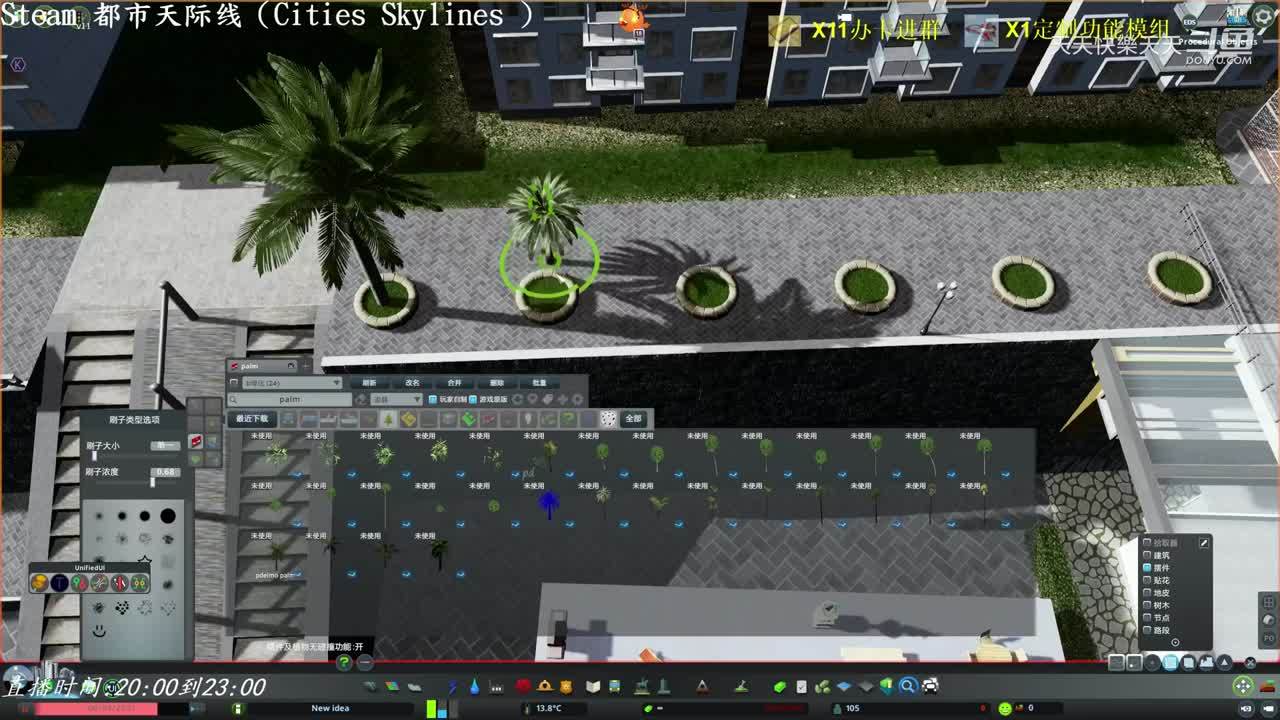
Task: Expand the asset list dropdown showing (24)
Action: click(x=291, y=383)
